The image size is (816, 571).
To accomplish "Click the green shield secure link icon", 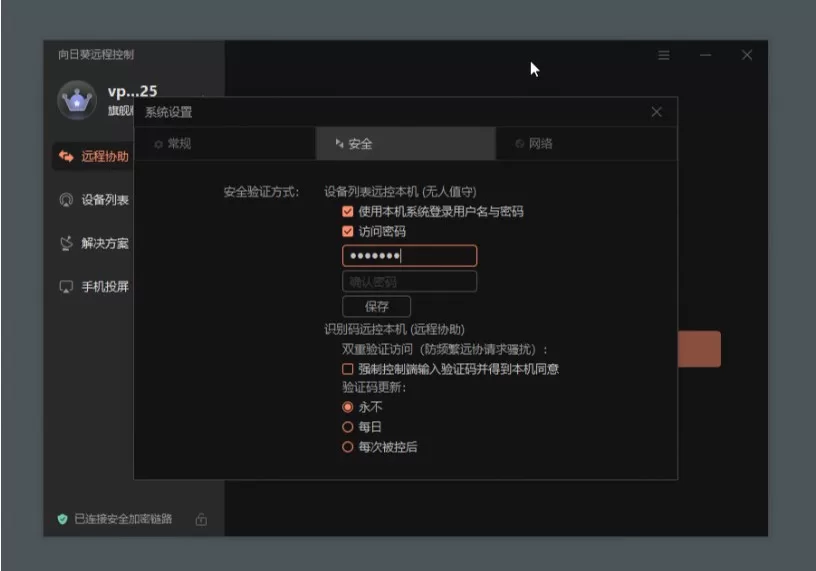I will click(62, 519).
